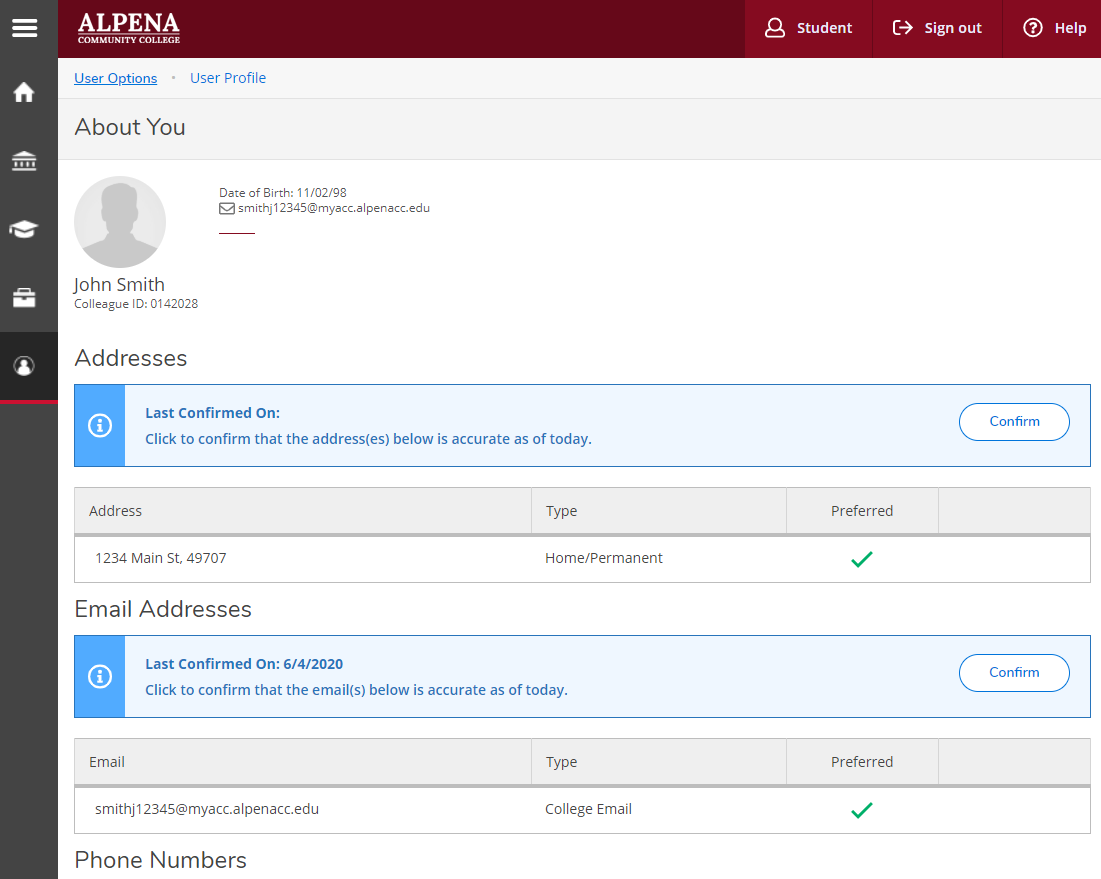Open Academics graduation cap icon
1101x879 pixels.
pyautogui.click(x=24, y=229)
